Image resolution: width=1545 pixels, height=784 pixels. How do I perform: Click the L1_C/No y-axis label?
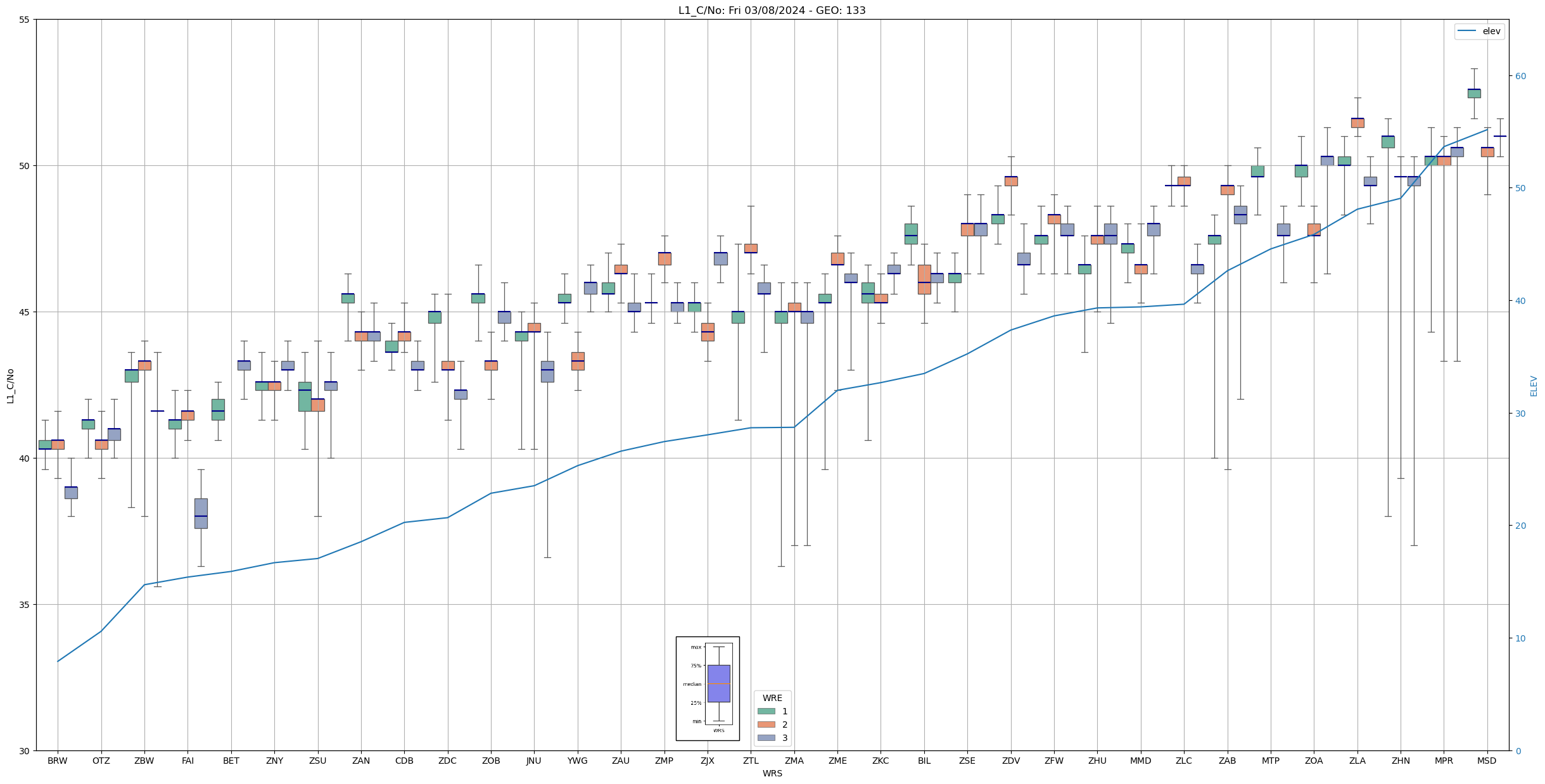tap(10, 385)
